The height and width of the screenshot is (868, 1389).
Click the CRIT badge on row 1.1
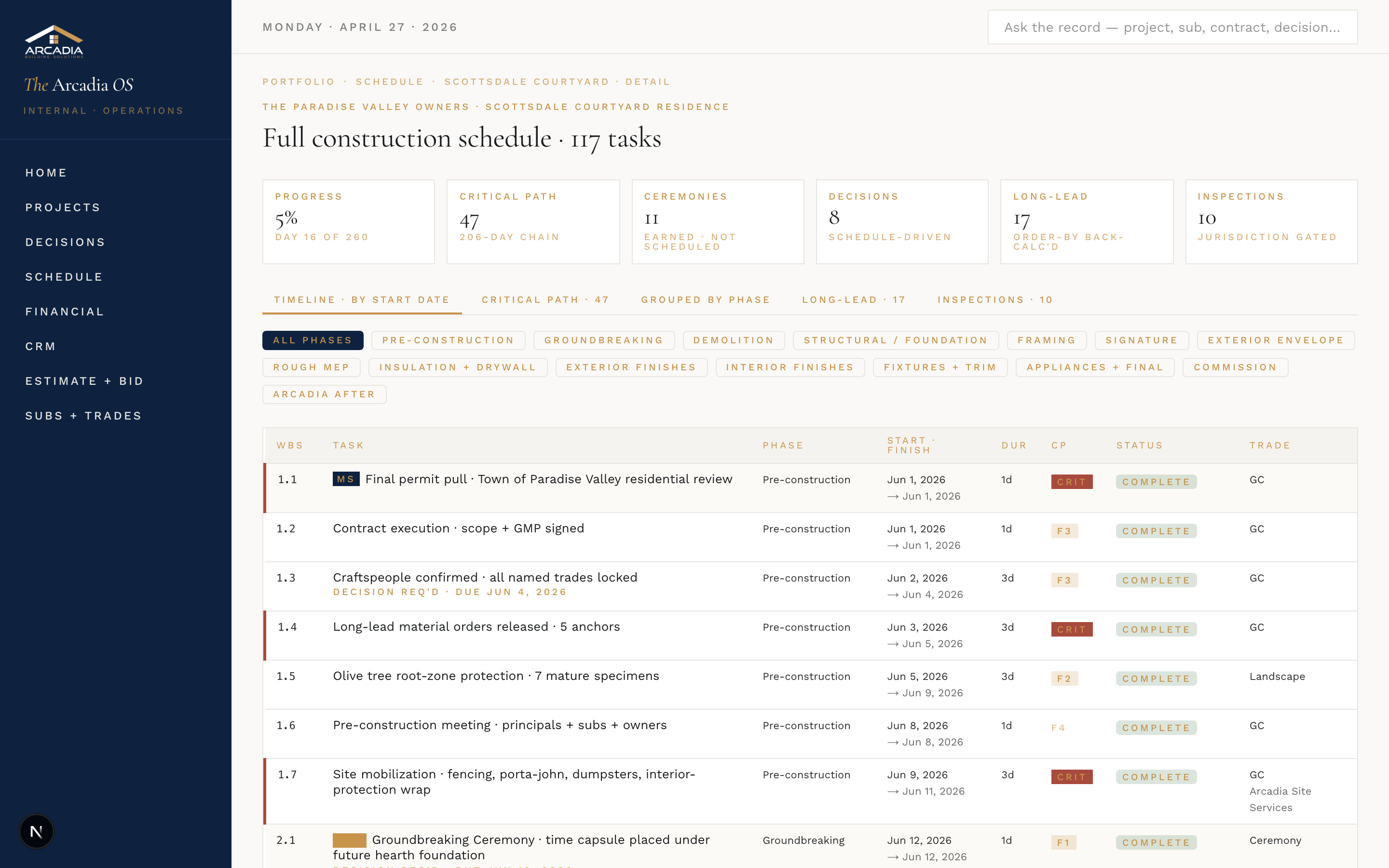[x=1072, y=482]
